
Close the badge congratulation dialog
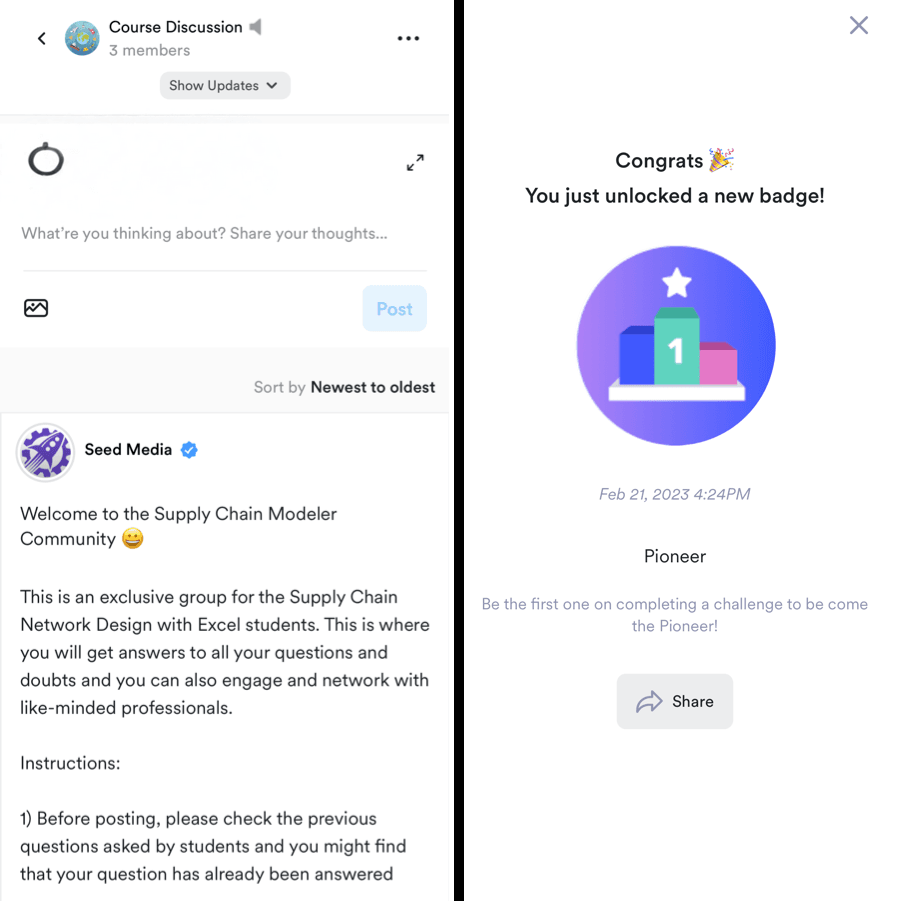(859, 25)
